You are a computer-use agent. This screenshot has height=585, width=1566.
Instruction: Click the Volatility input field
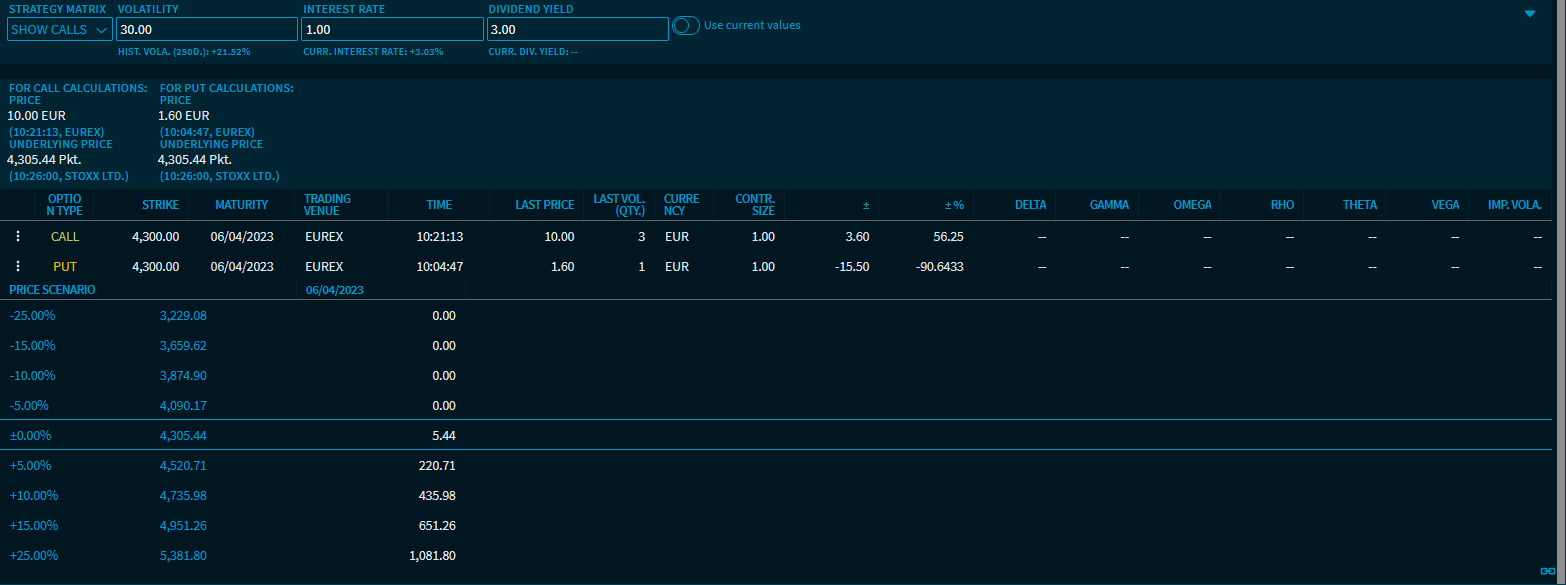point(206,30)
